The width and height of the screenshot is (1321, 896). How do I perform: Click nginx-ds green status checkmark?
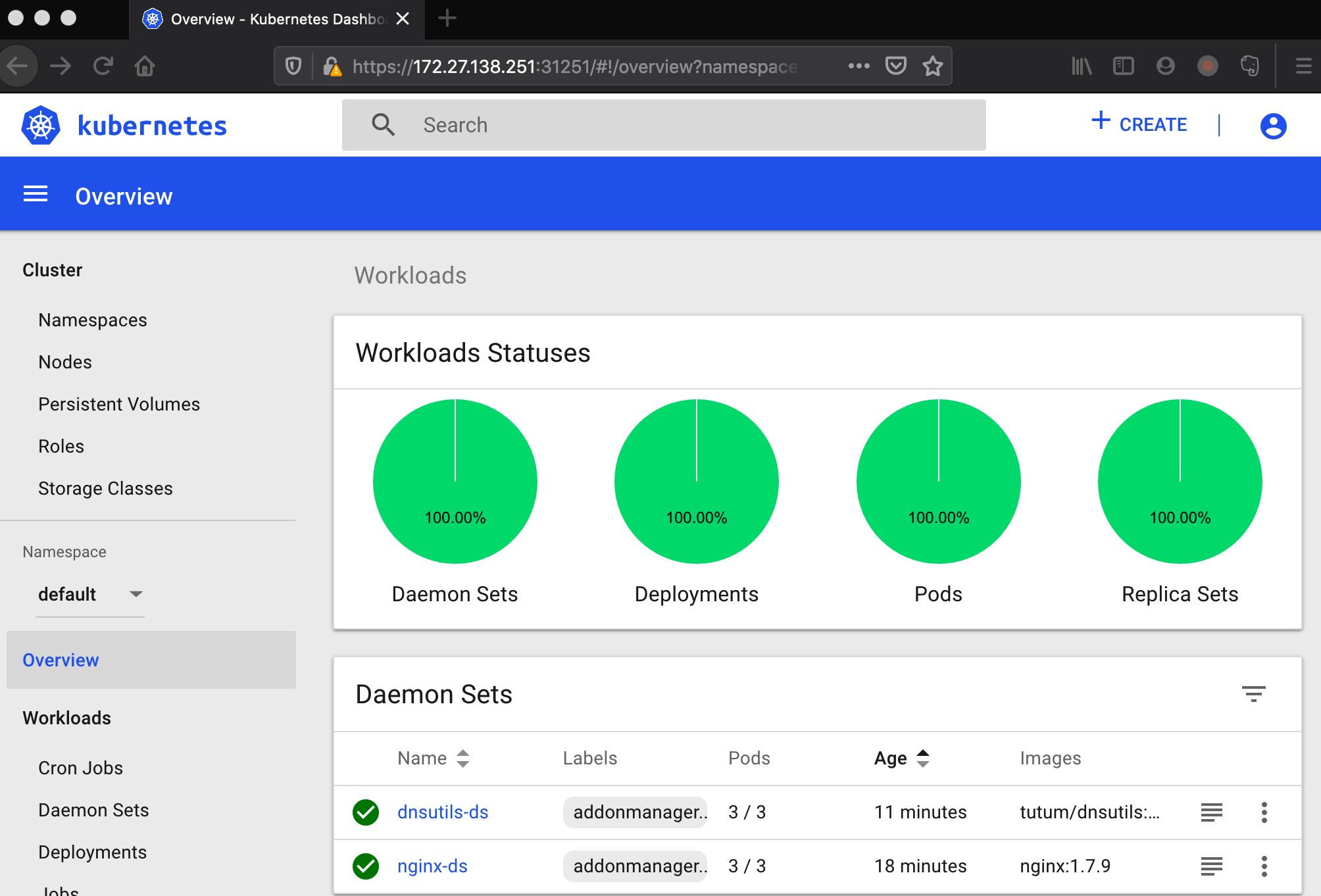(366, 866)
